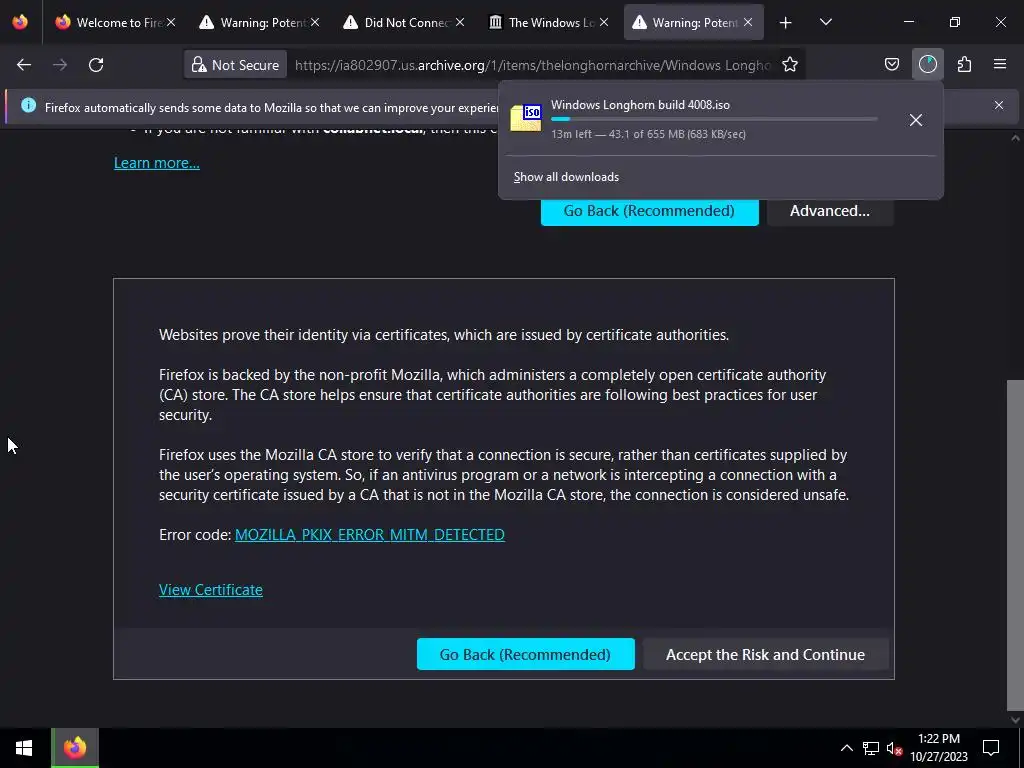Click the archive.org URL address field

click(x=532, y=65)
